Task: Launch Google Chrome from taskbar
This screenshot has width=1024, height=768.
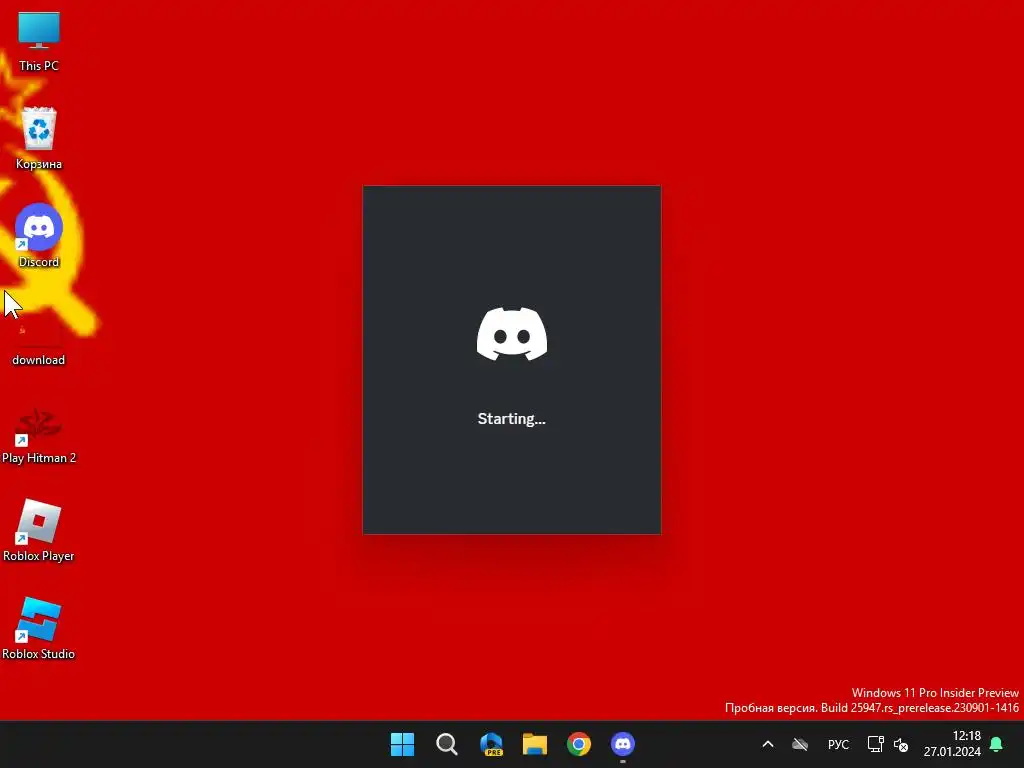Action: (x=579, y=744)
